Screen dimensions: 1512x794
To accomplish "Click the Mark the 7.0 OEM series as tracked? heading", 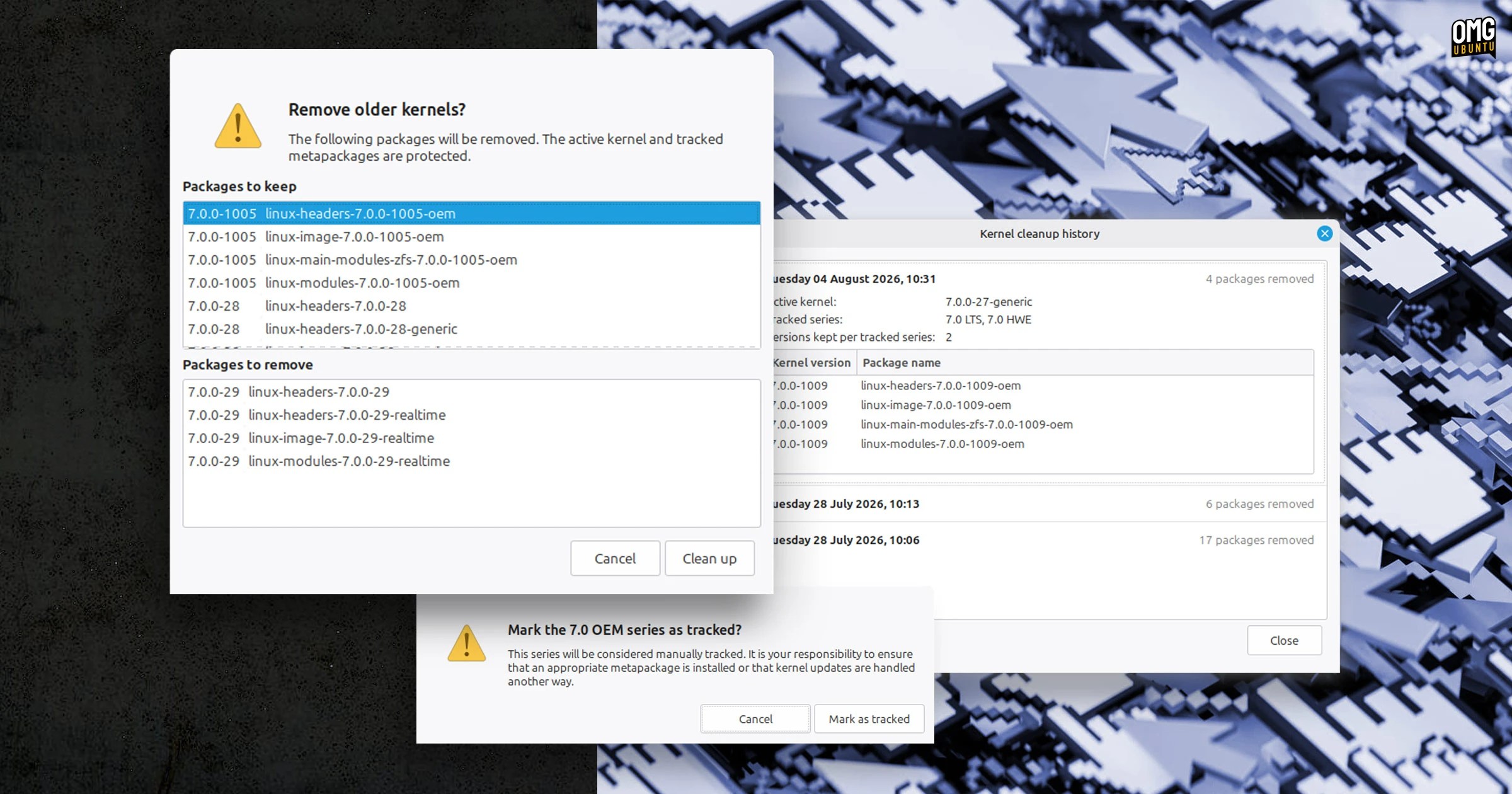I will (x=624, y=630).
